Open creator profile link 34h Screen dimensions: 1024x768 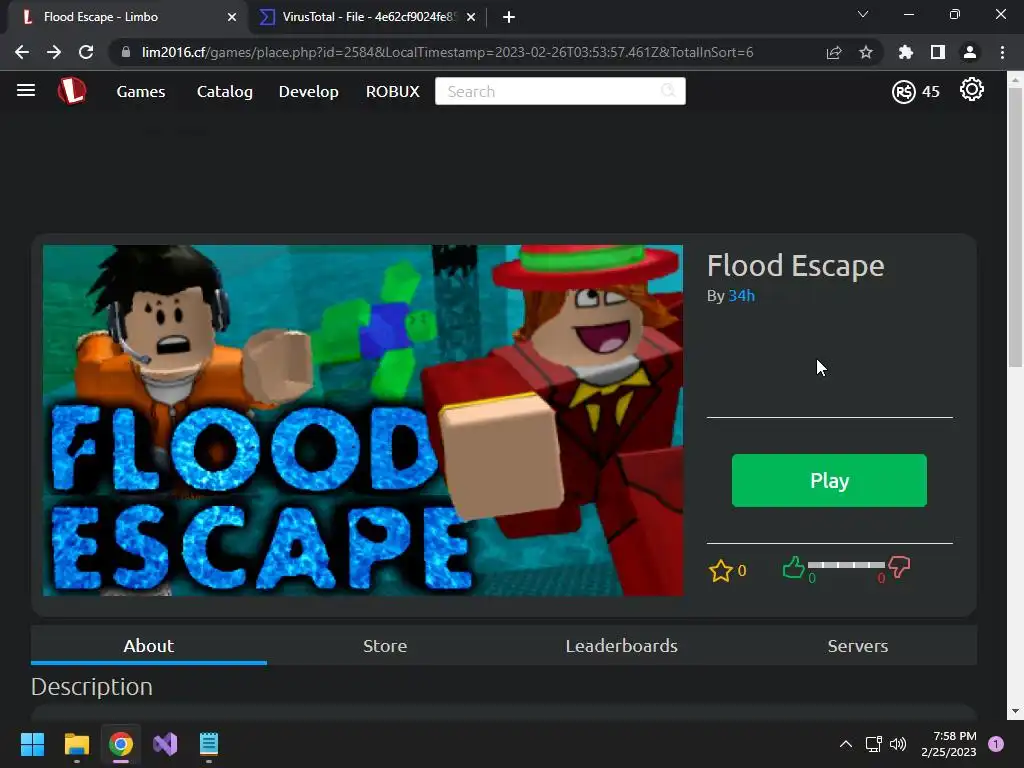coord(742,296)
